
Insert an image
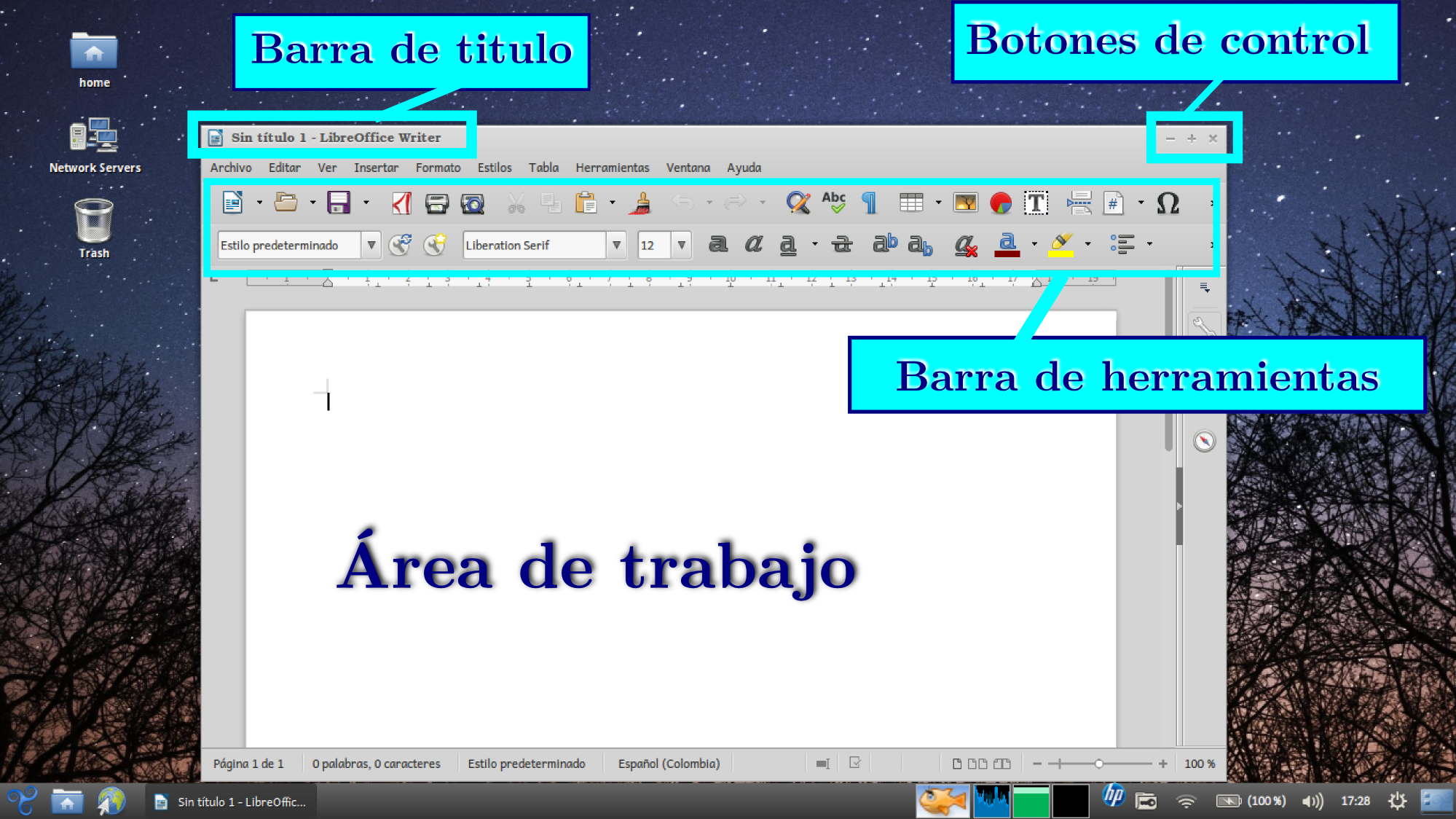coord(965,203)
